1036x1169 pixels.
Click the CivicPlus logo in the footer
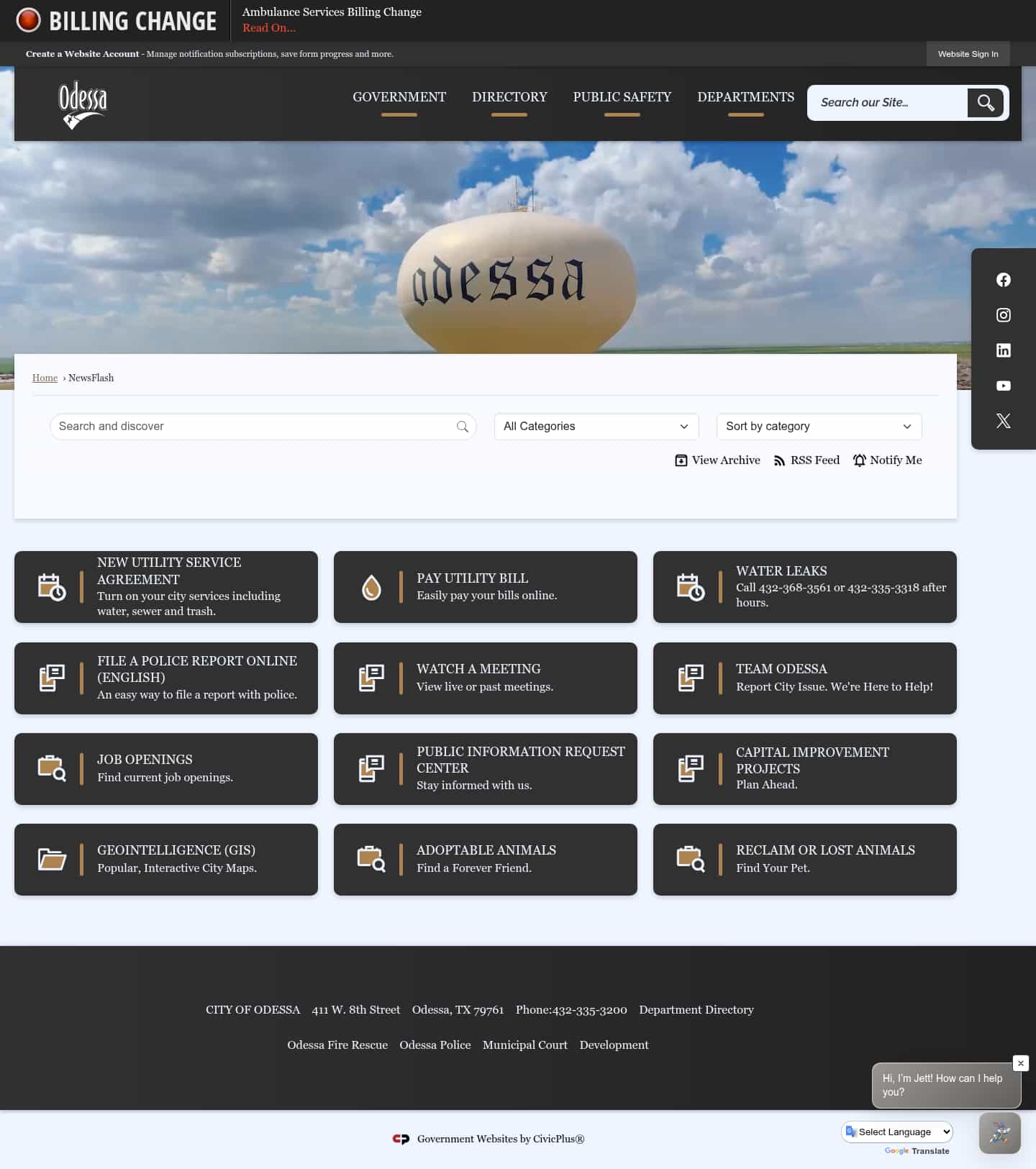point(401,1139)
